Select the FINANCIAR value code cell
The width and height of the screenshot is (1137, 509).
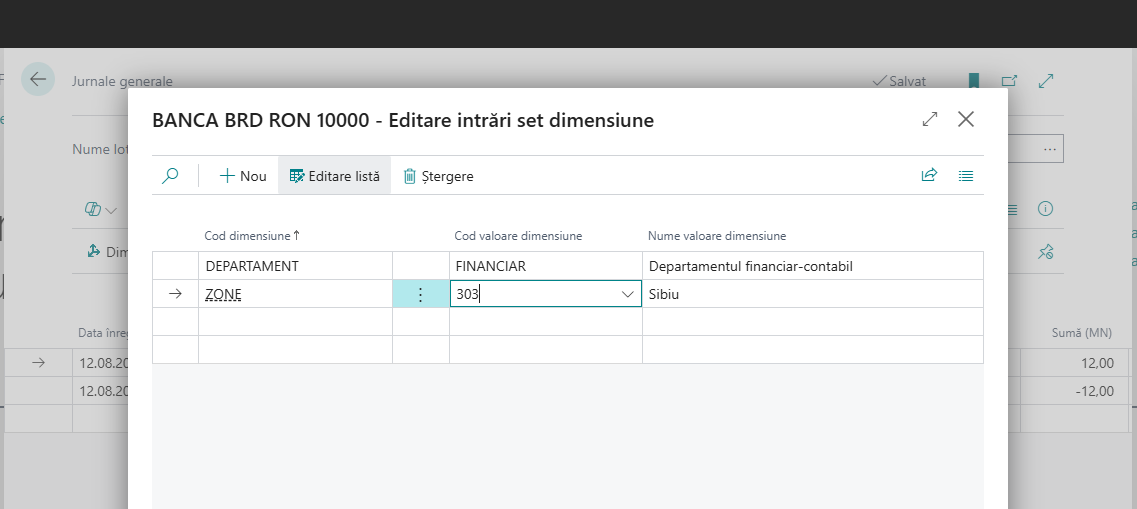[x=545, y=266]
